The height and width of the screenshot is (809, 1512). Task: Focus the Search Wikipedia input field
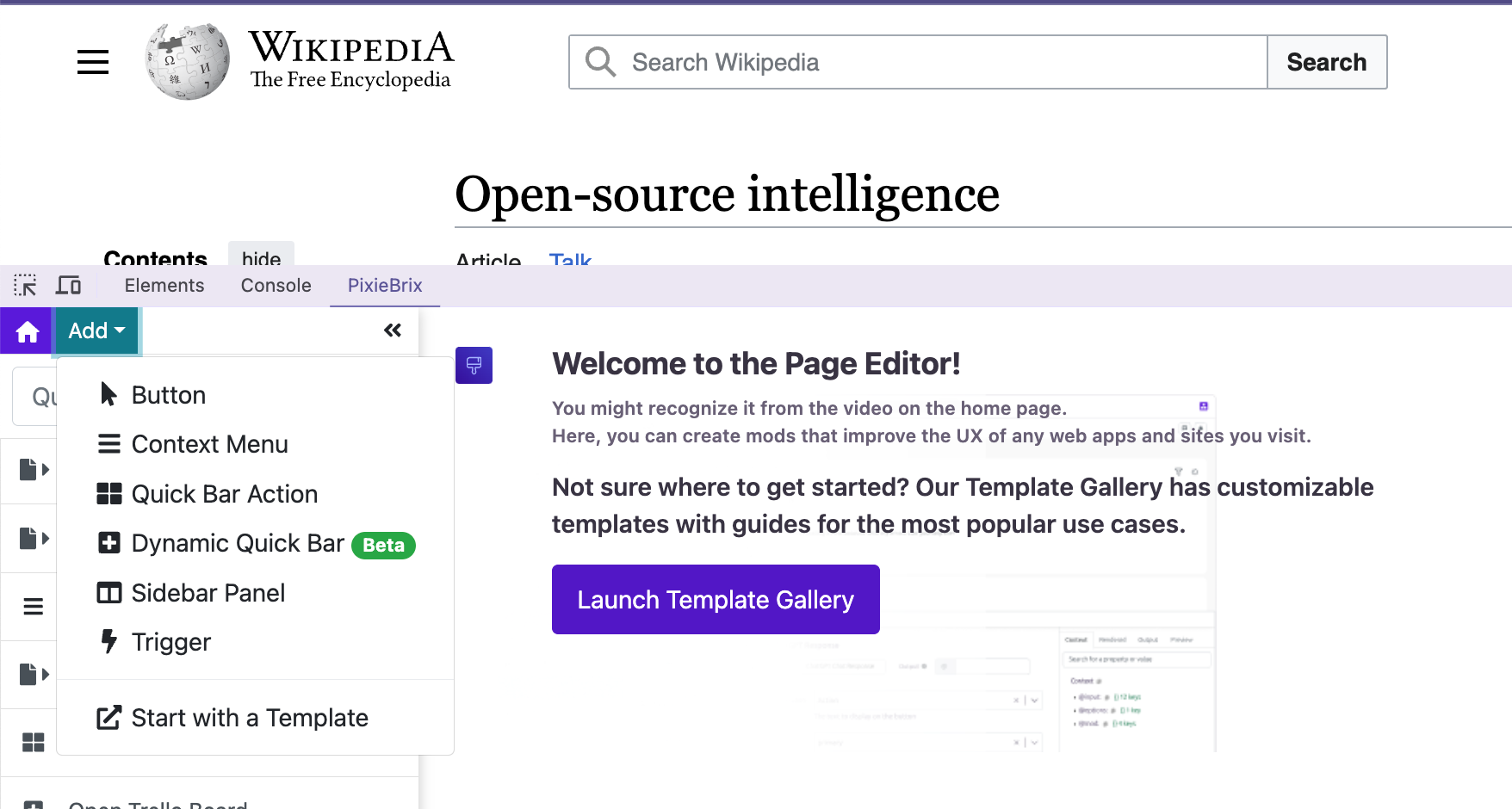(918, 62)
